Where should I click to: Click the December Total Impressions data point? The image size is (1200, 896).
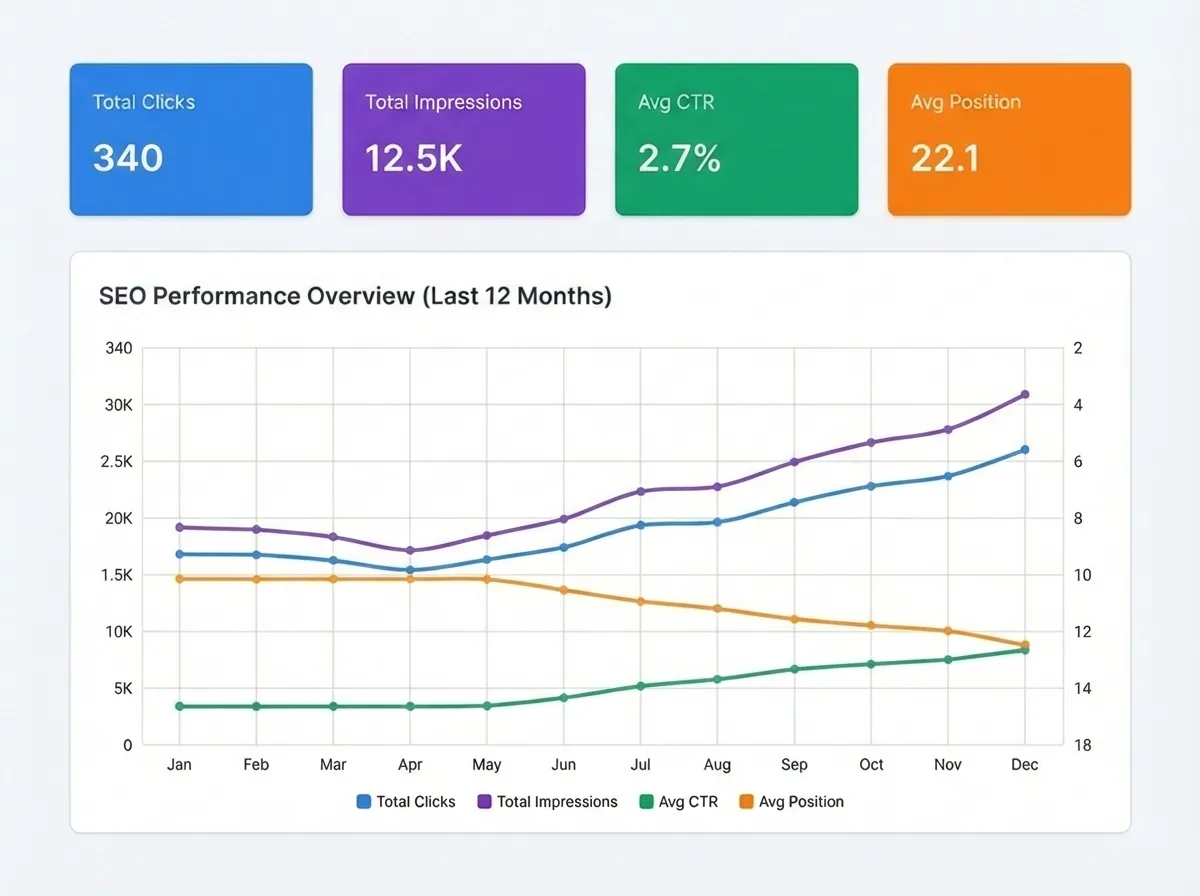1024,395
